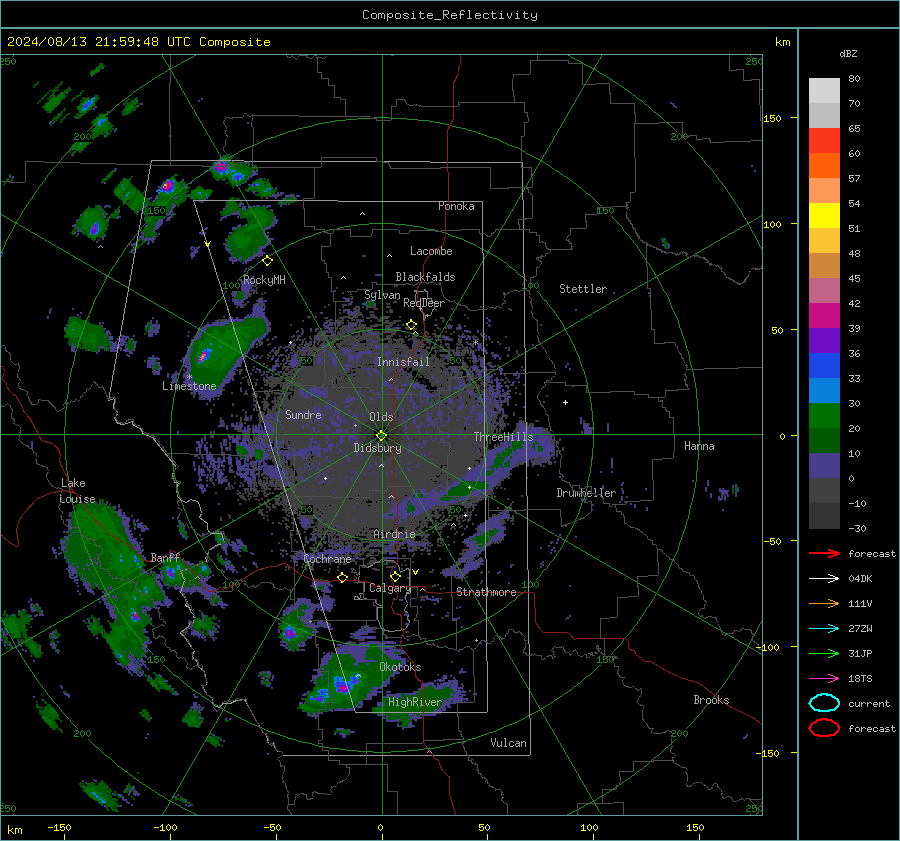Click the Olds city label
This screenshot has width=900, height=841.
381,417
